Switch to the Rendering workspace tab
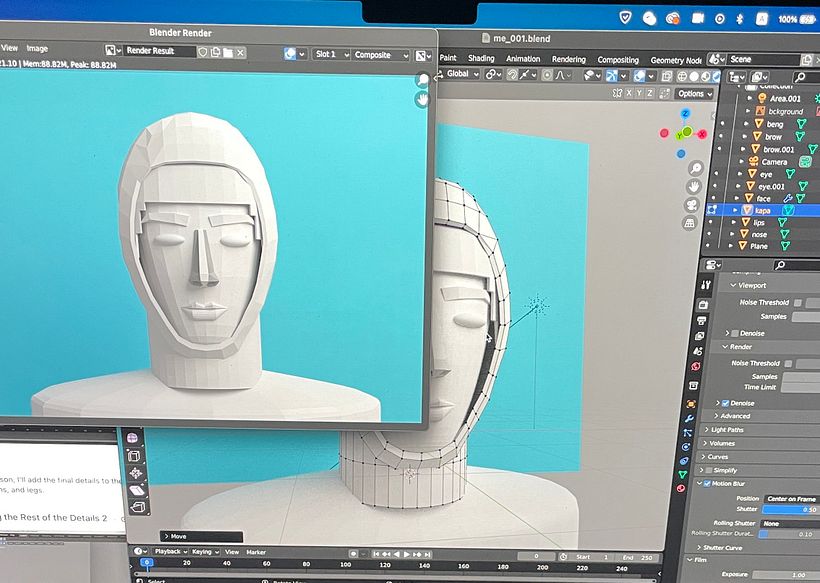 pyautogui.click(x=569, y=60)
